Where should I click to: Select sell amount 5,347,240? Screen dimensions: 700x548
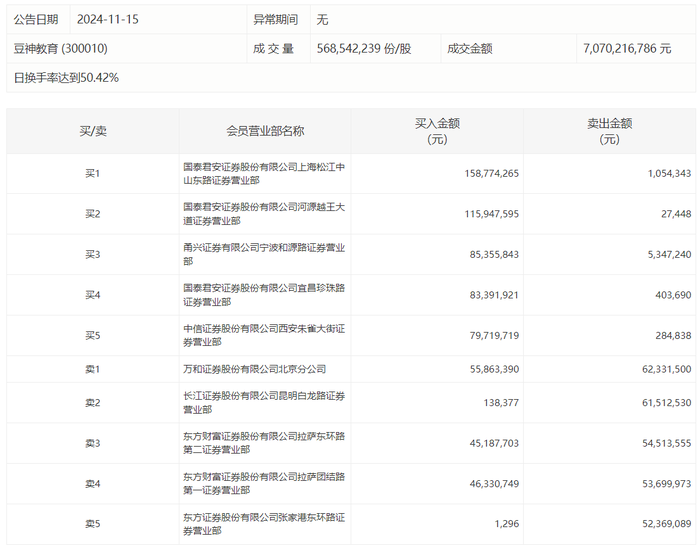point(669,254)
